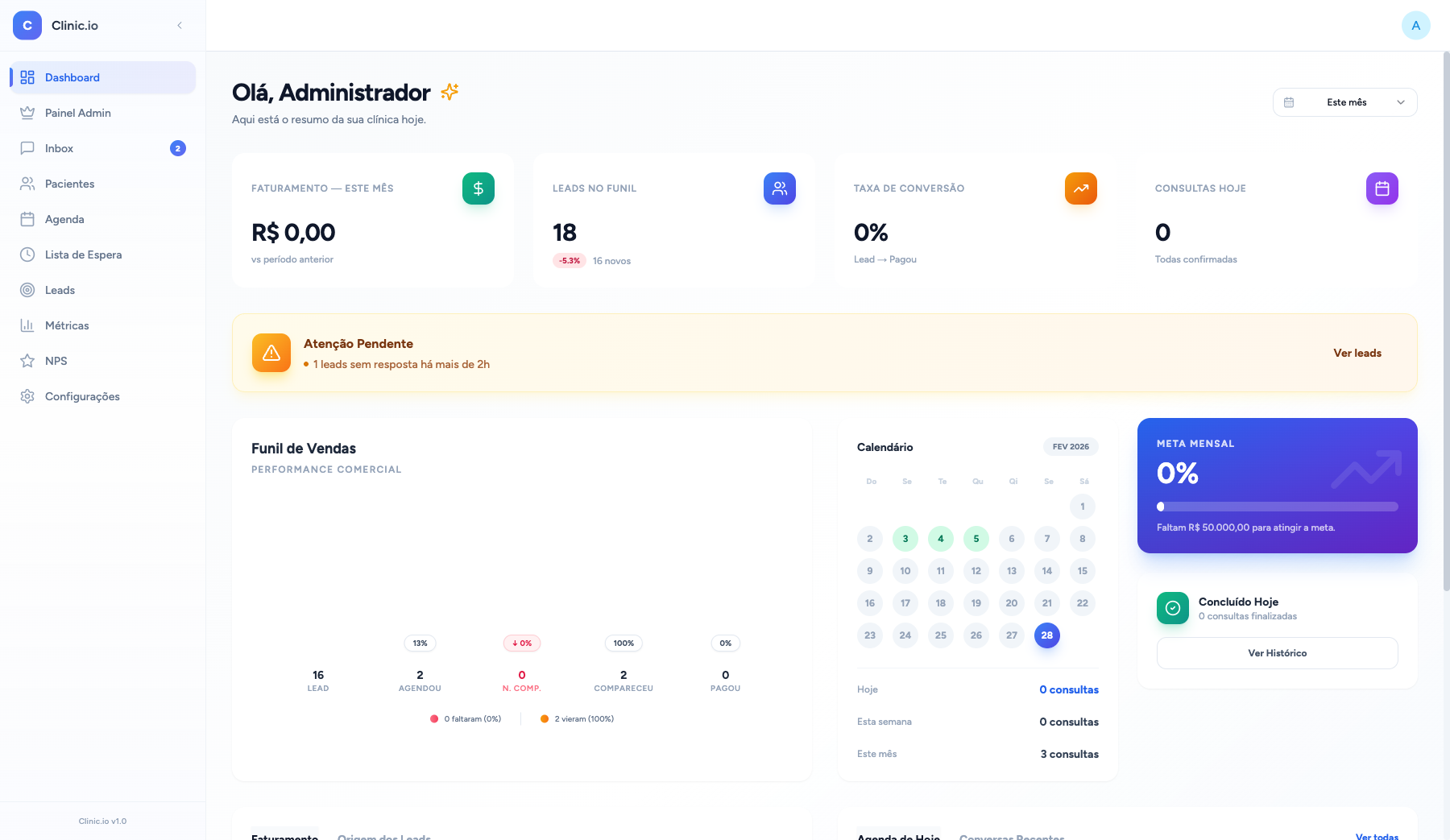Image resolution: width=1450 pixels, height=840 pixels.
Task: Click the FEV 2026 calendar badge
Action: tap(1071, 446)
